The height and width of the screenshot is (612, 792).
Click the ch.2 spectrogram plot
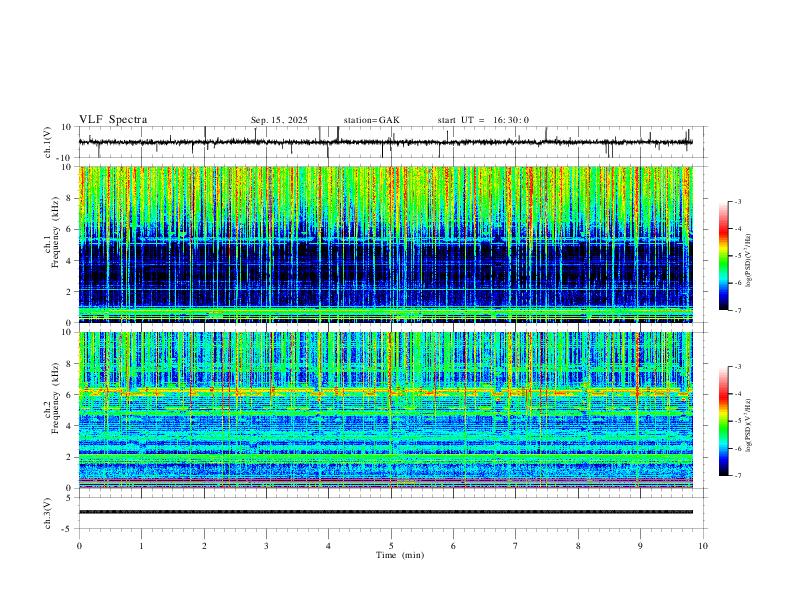coord(386,410)
